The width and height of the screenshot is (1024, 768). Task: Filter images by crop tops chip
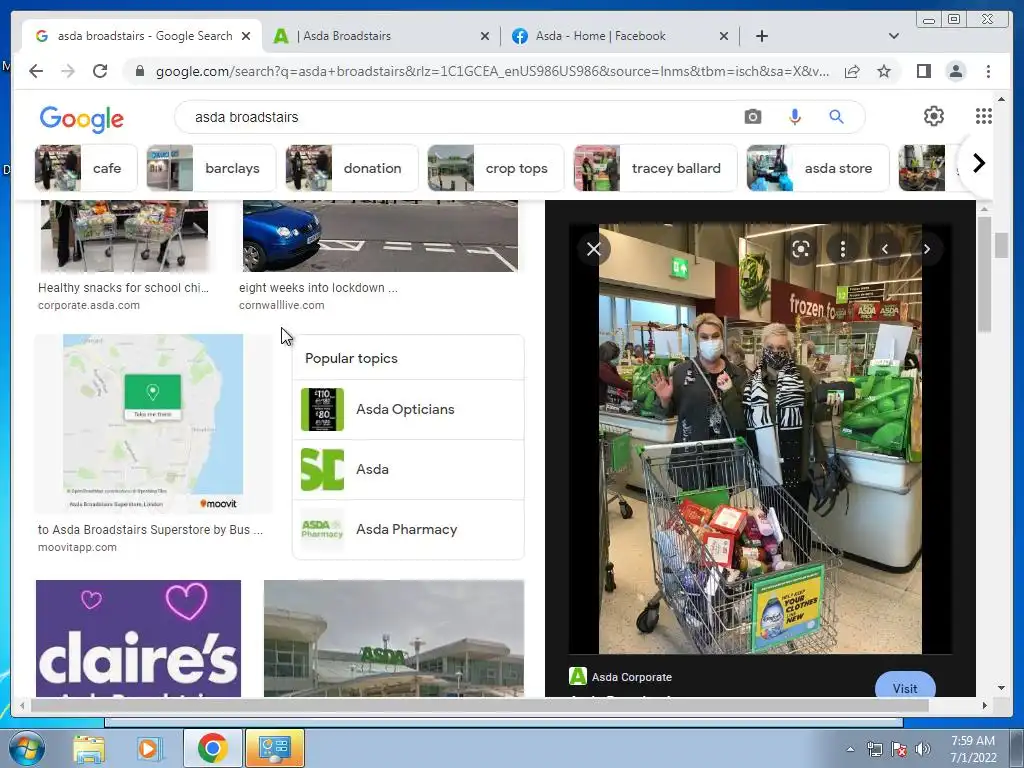pyautogui.click(x=495, y=168)
